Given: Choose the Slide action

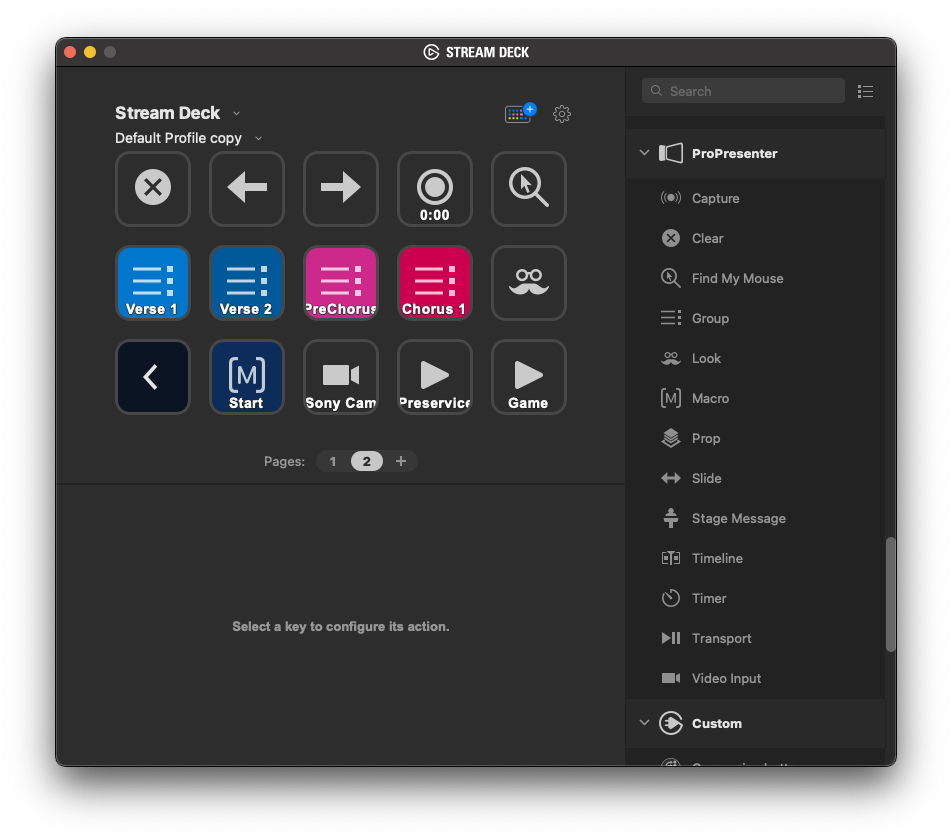Looking at the screenshot, I should [755, 479].
